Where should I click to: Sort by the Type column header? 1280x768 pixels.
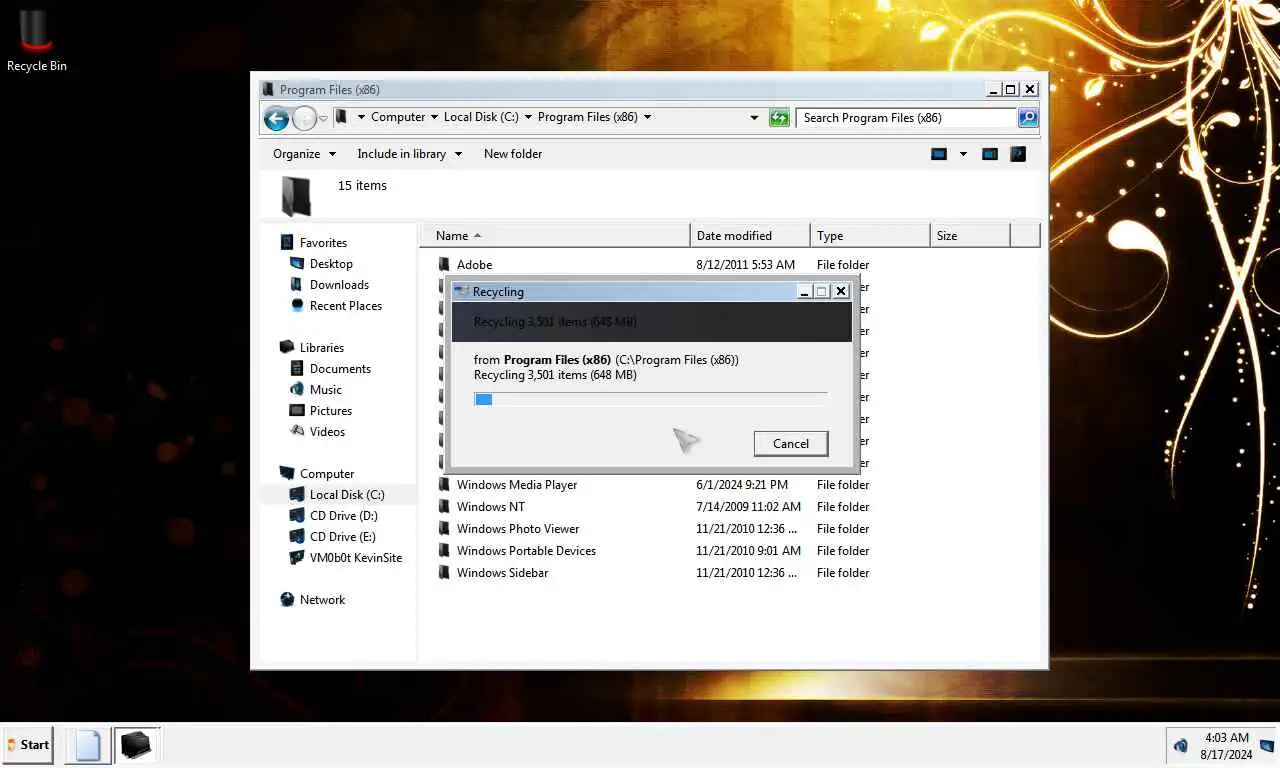coord(870,236)
